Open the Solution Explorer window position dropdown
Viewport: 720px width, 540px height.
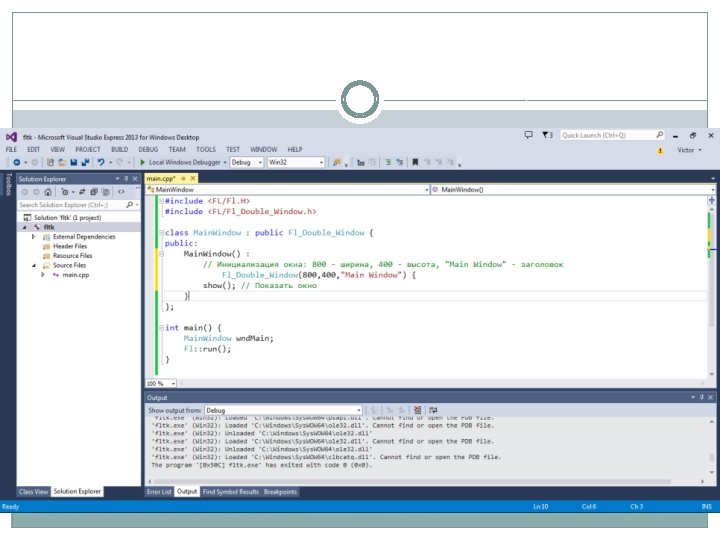point(118,179)
